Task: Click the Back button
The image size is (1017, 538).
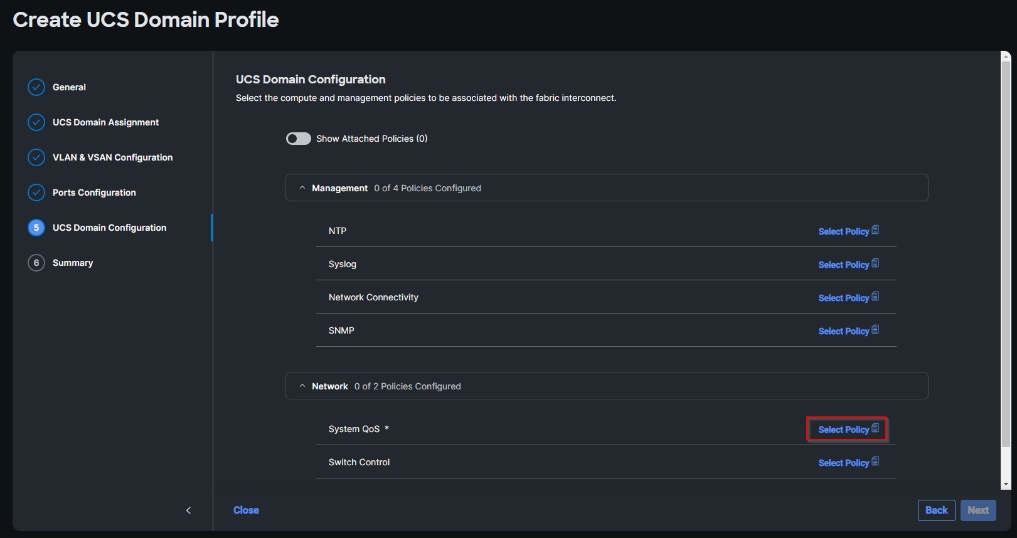Action: 936,510
